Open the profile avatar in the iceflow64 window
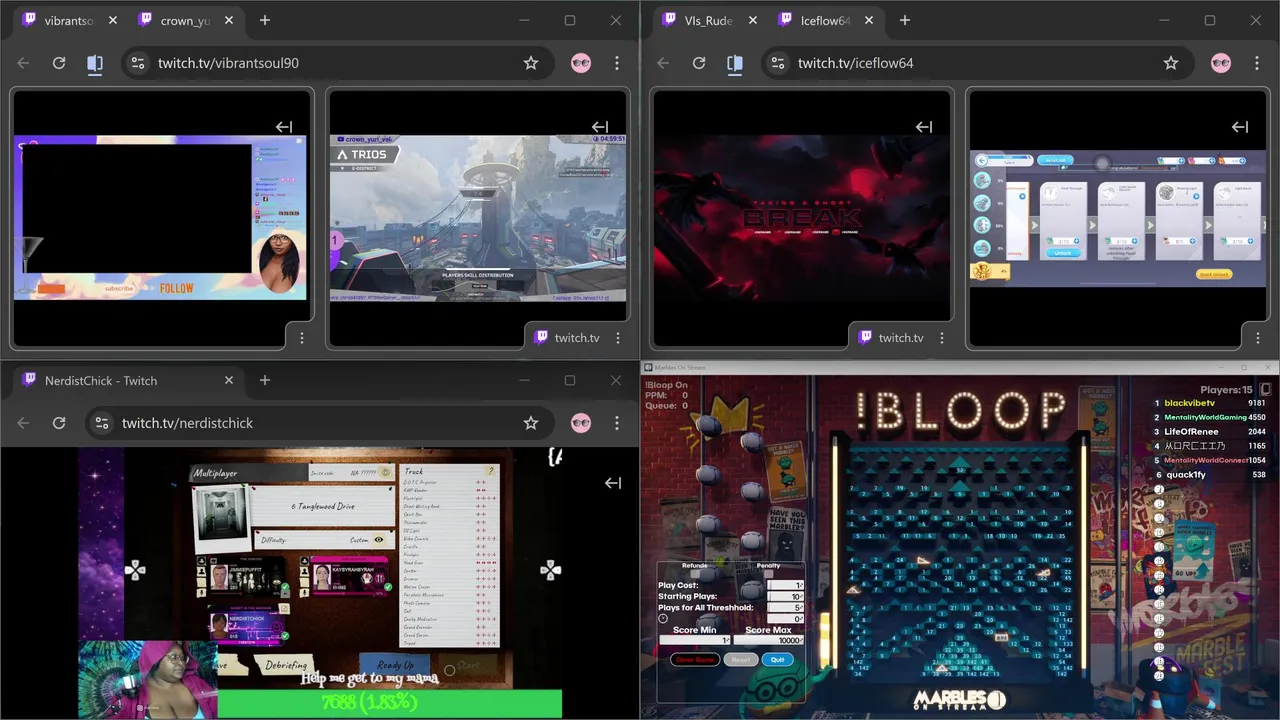The width and height of the screenshot is (1280, 720). pyautogui.click(x=1221, y=63)
